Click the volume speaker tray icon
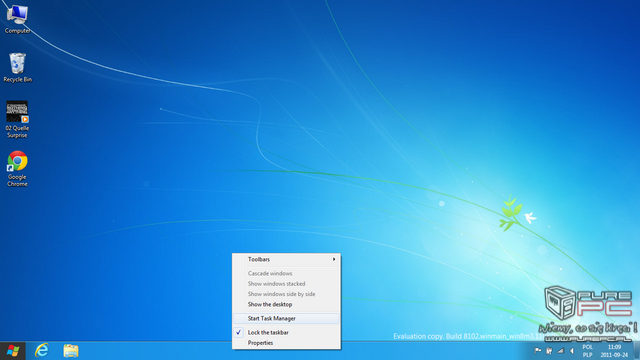 click(572, 351)
